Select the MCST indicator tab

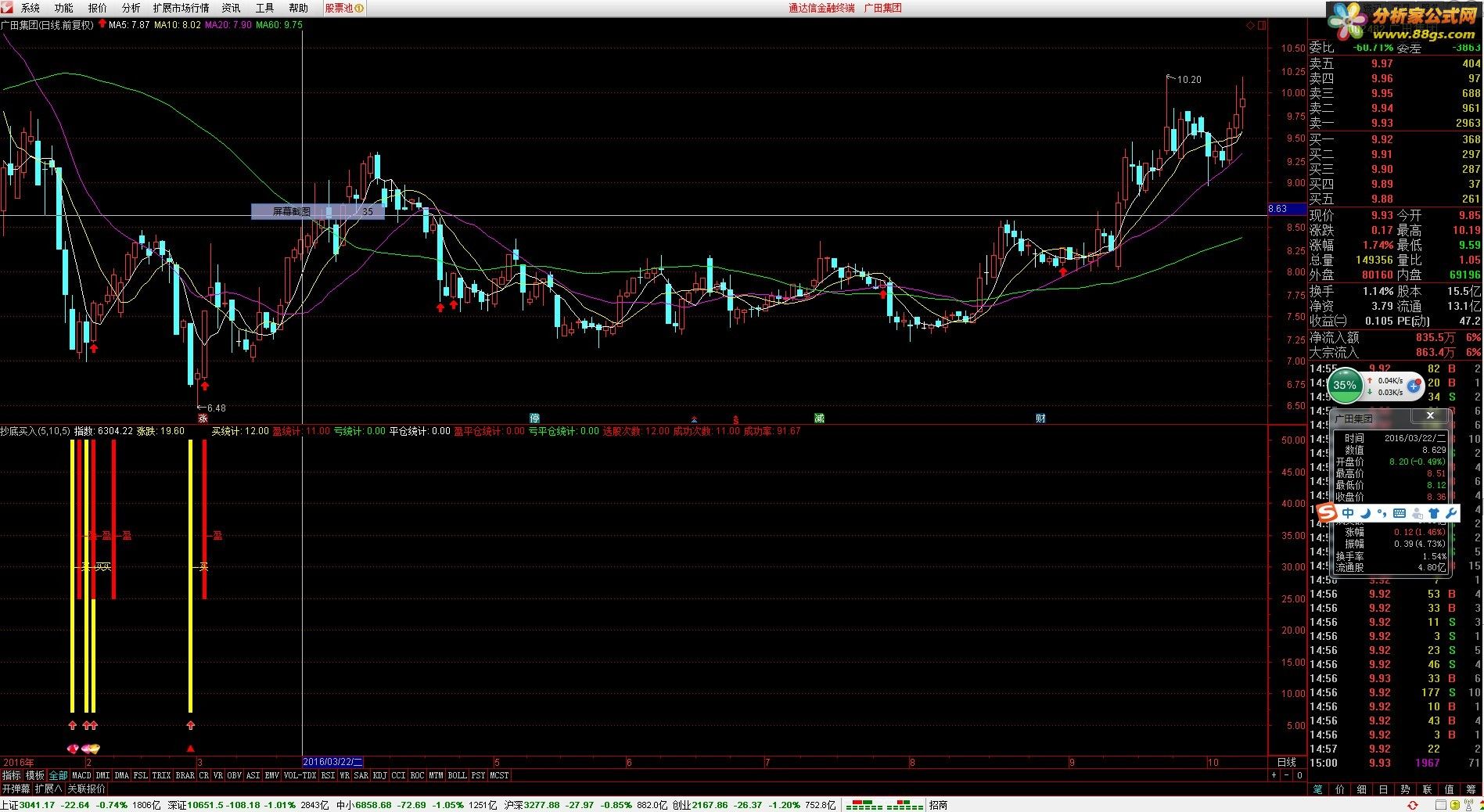499,775
